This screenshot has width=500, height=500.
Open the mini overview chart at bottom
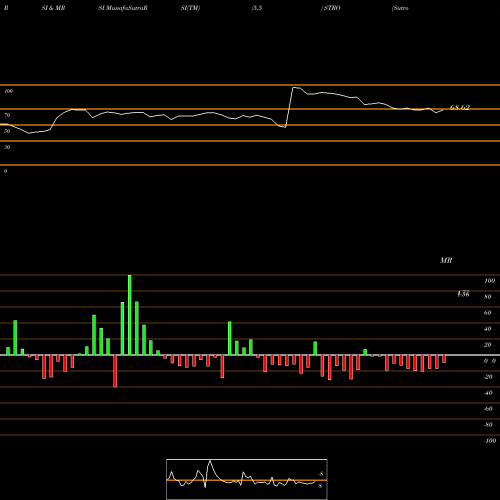247,479
